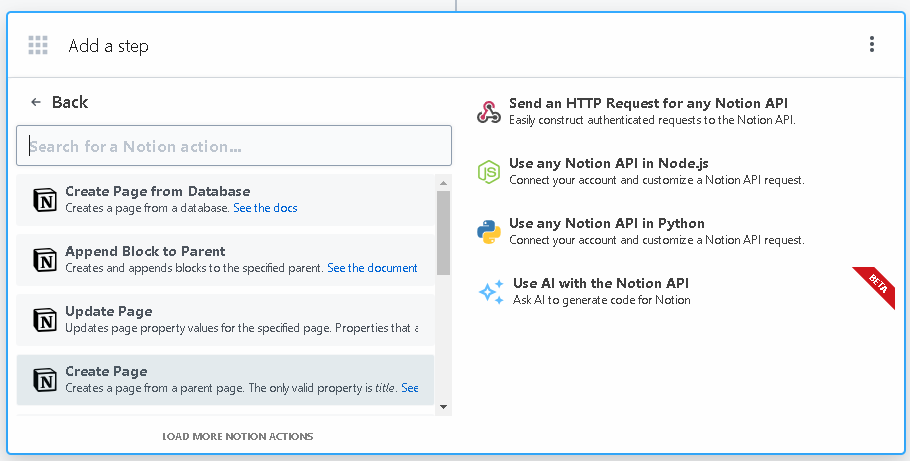The height and width of the screenshot is (461, 910).
Task: Click the Notion icon for Update Page
Action: [x=45, y=320]
